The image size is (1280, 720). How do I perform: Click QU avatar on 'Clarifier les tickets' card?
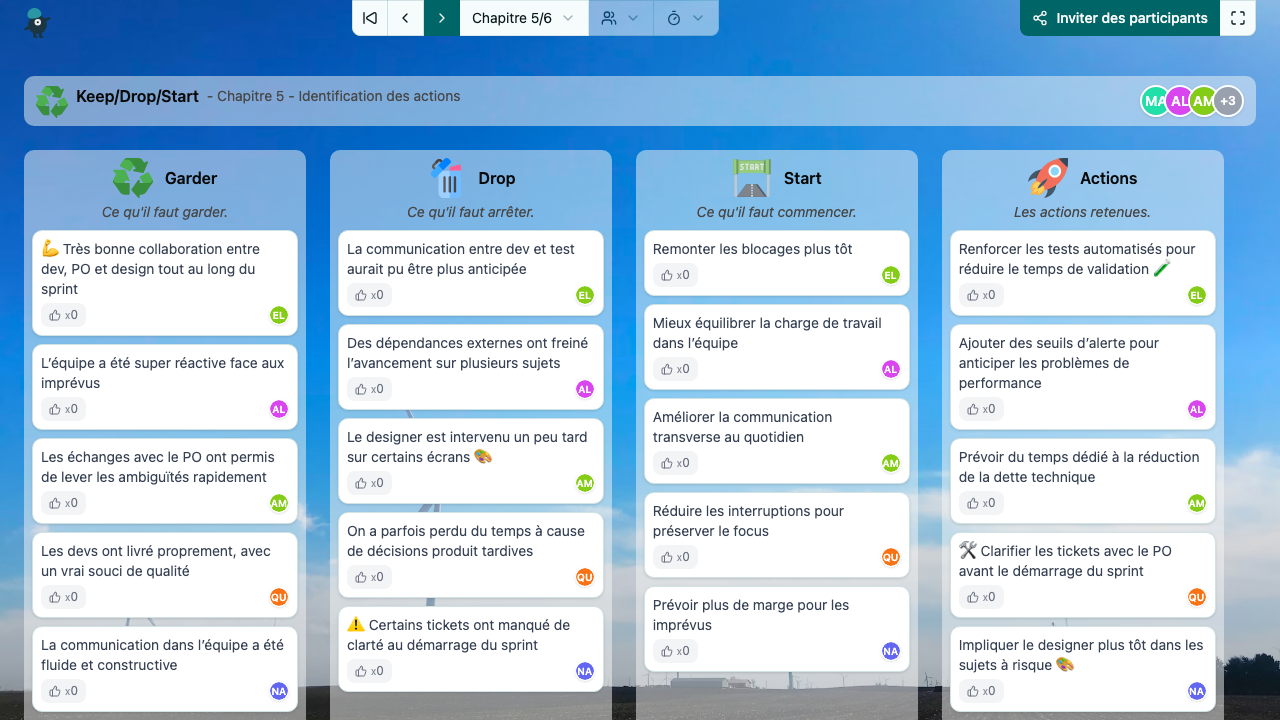1197,597
